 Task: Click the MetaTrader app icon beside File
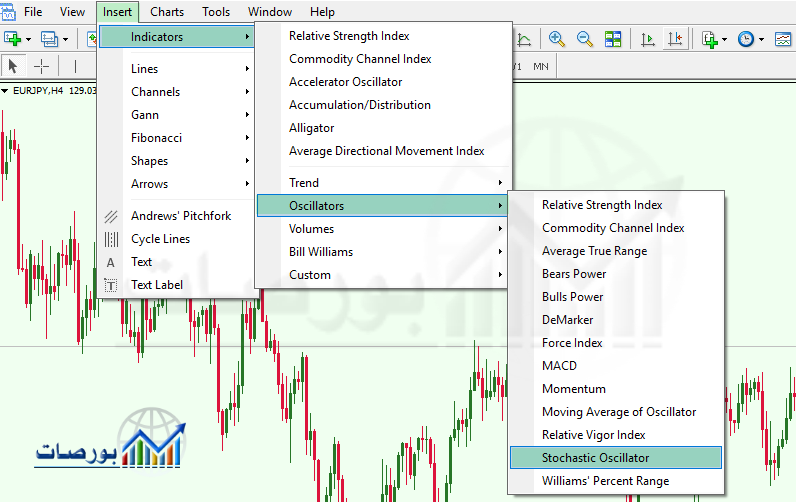8,12
